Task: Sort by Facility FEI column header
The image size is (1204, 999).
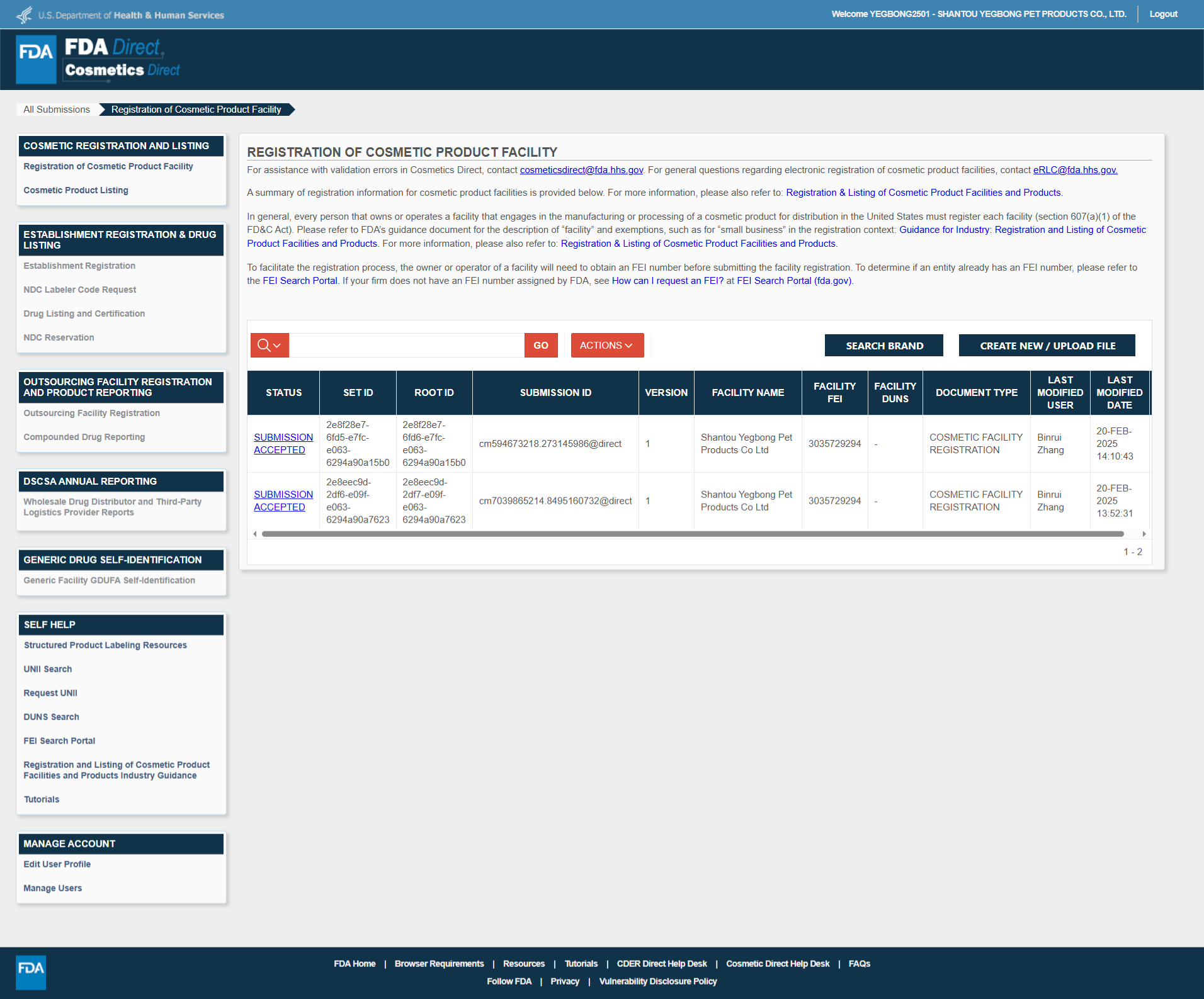Action: [x=834, y=393]
